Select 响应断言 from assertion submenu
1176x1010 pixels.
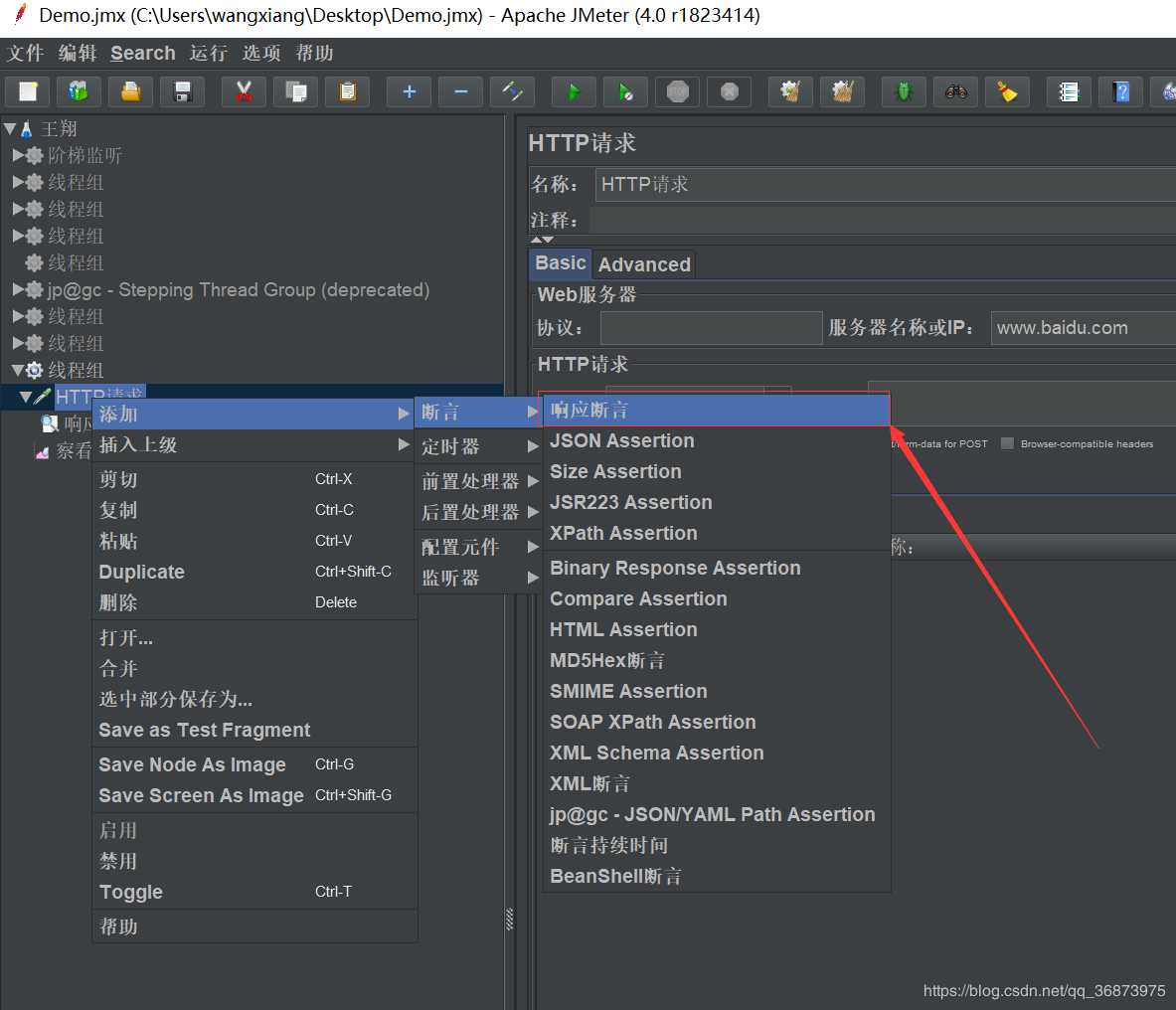point(716,411)
